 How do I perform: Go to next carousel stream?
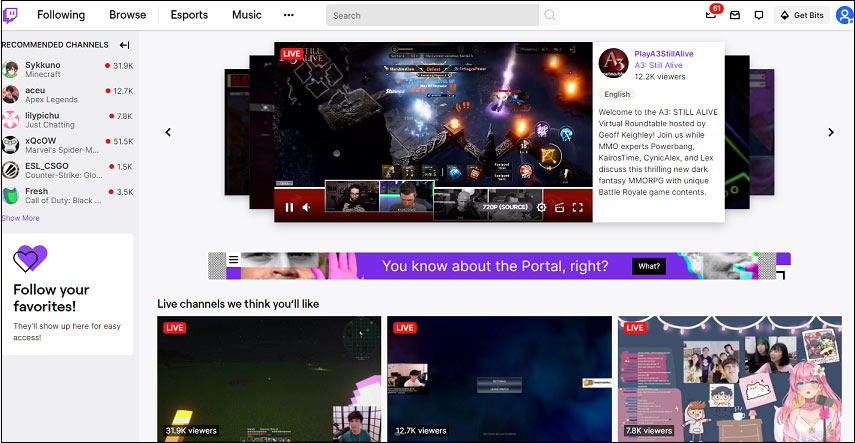click(x=831, y=132)
